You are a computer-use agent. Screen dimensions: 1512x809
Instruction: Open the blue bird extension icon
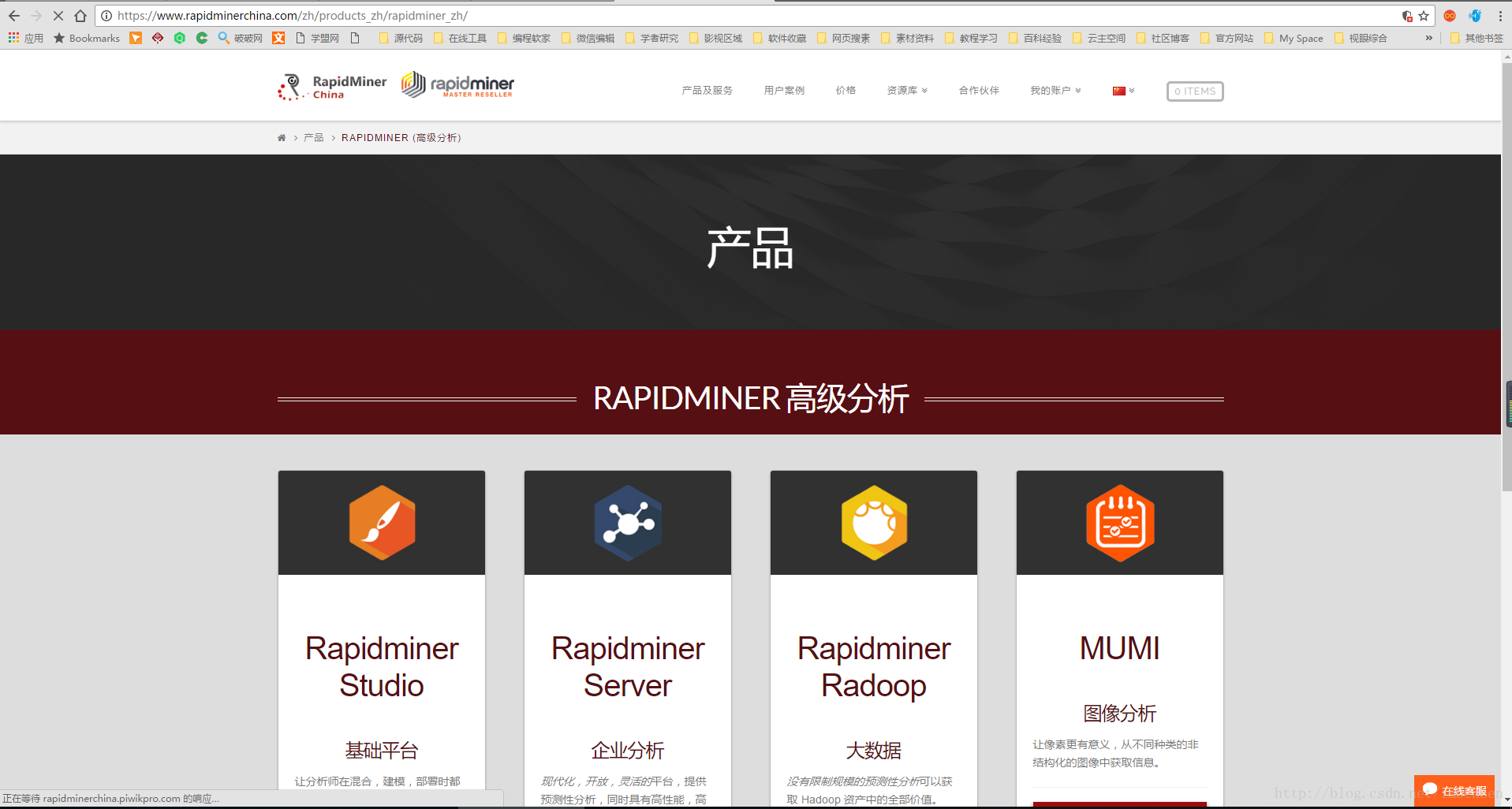coord(1475,16)
